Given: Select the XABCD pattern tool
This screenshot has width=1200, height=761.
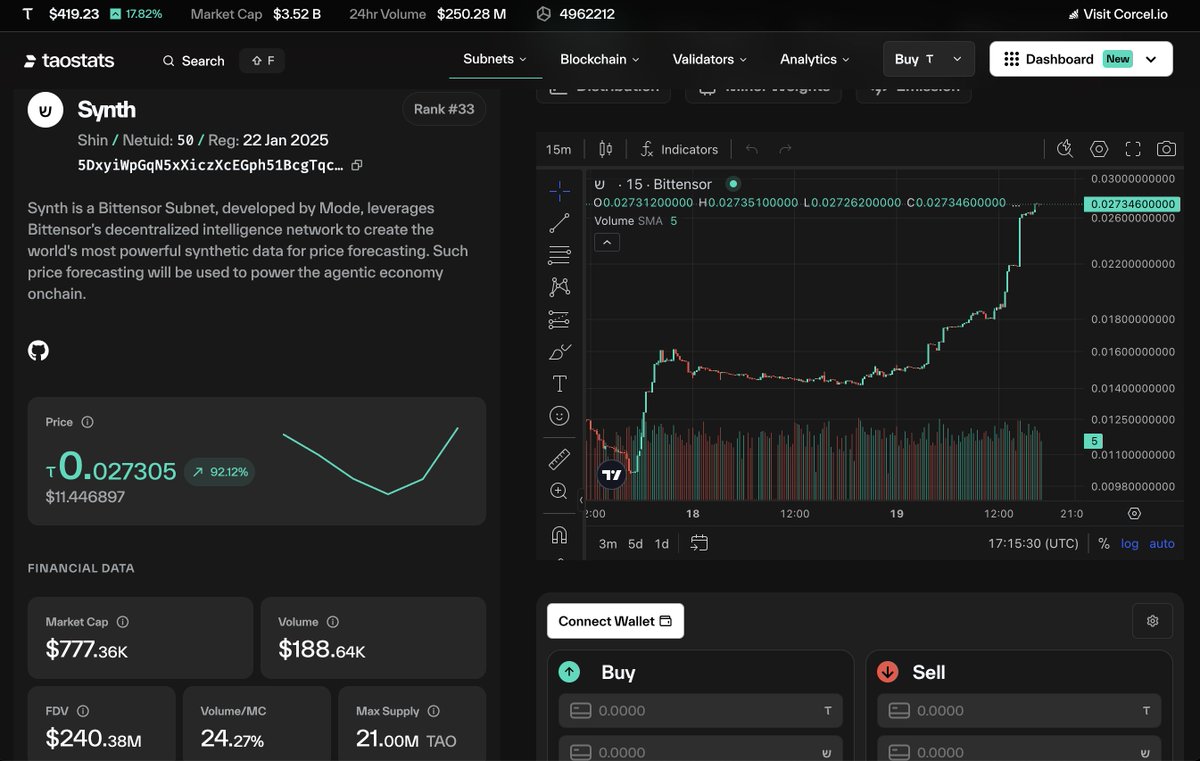Looking at the screenshot, I should 559,287.
